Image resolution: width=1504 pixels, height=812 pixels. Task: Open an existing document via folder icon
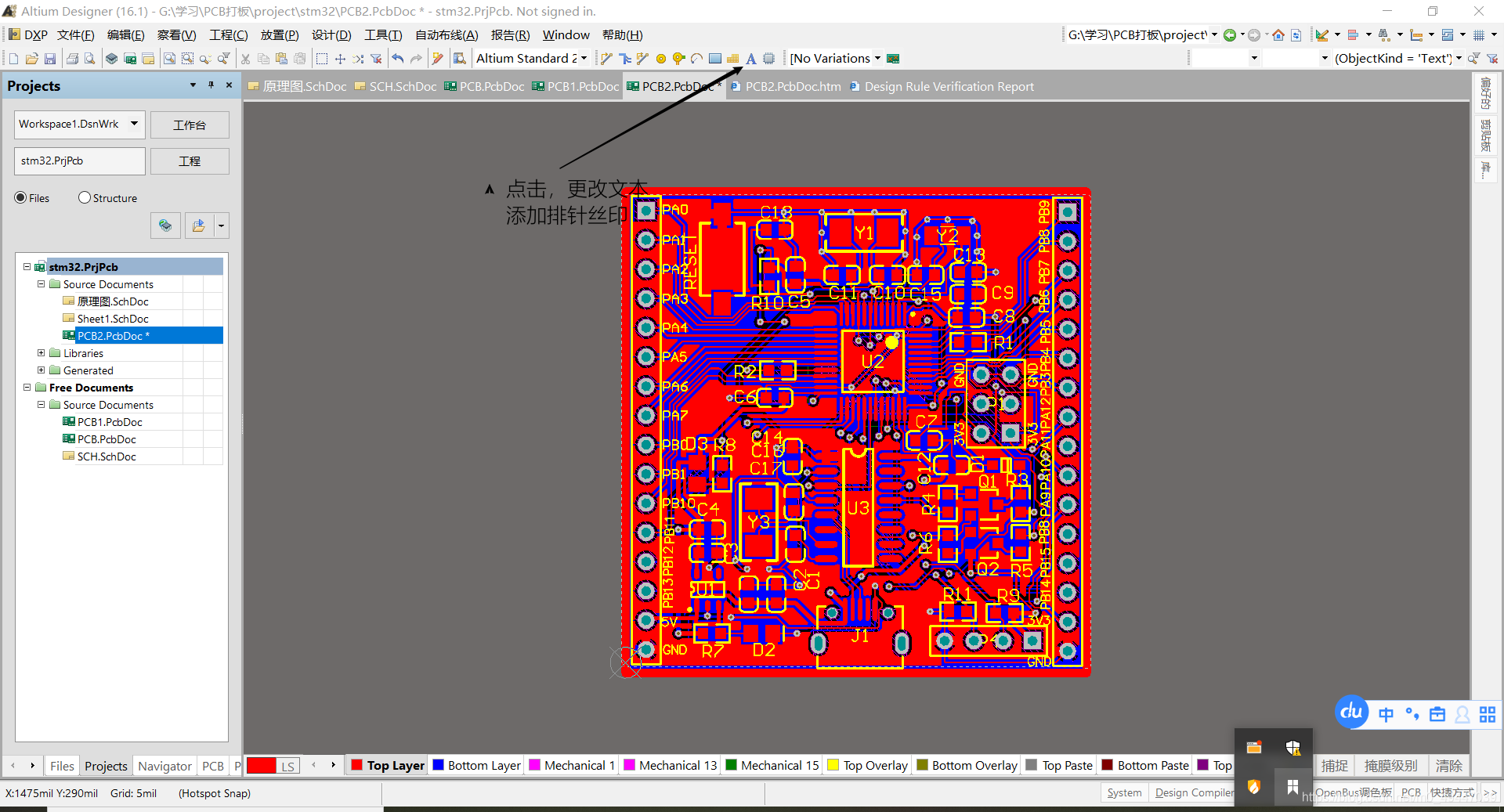click(32, 59)
